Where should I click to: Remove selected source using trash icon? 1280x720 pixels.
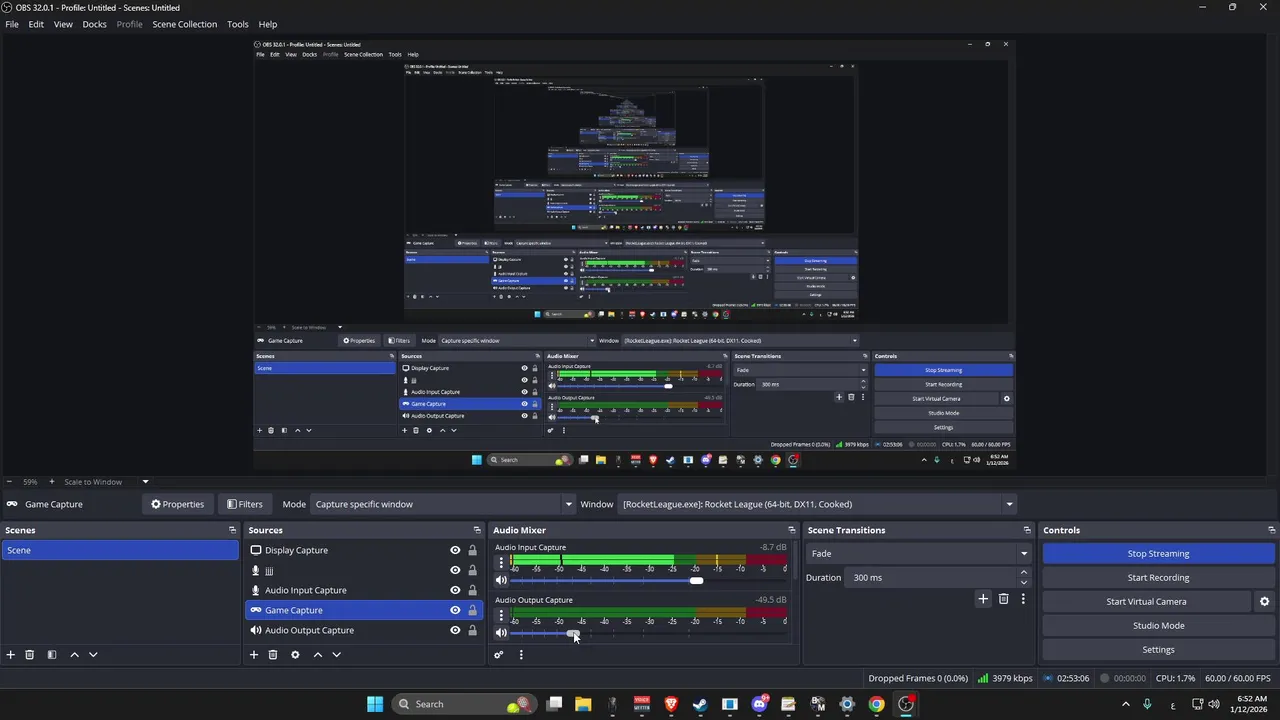click(x=273, y=655)
